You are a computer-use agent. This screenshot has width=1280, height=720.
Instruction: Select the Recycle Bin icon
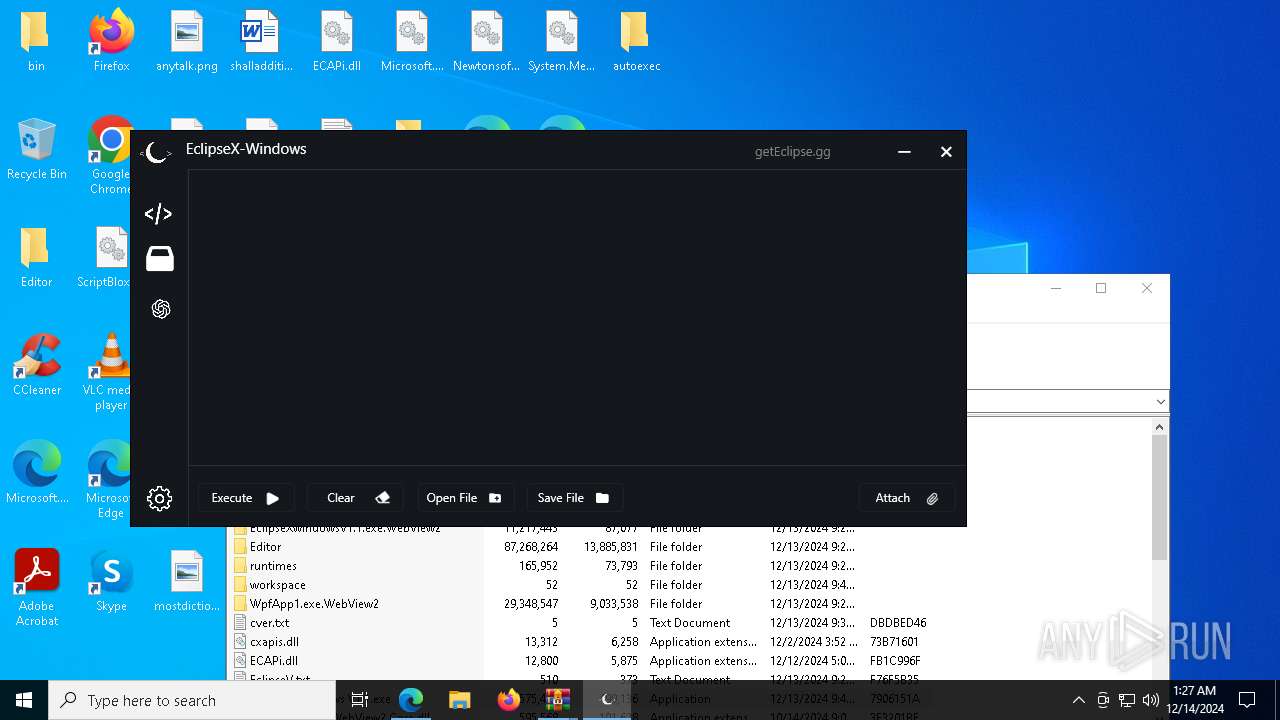click(36, 150)
